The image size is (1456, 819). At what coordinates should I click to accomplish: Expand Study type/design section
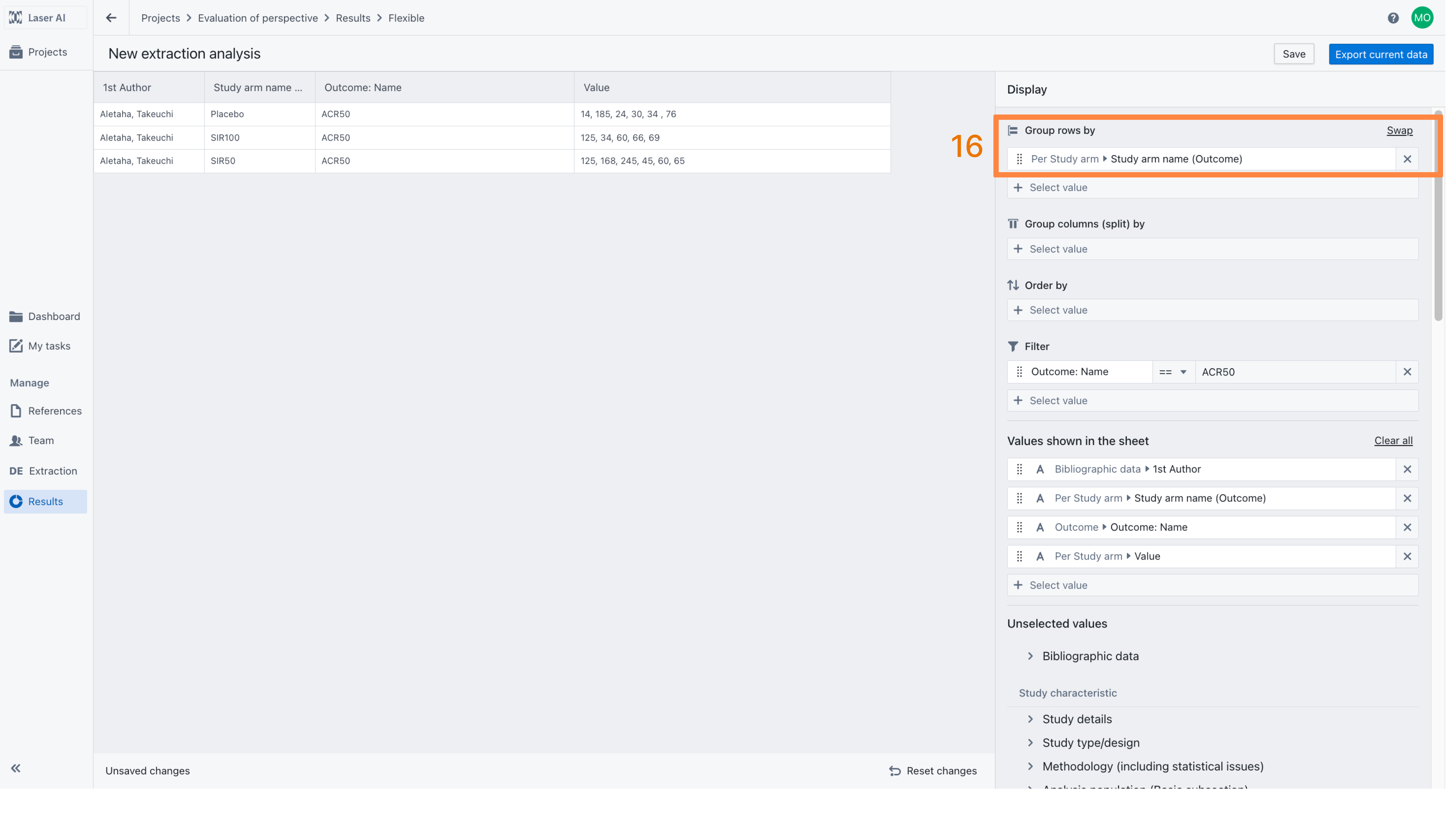click(x=1031, y=743)
